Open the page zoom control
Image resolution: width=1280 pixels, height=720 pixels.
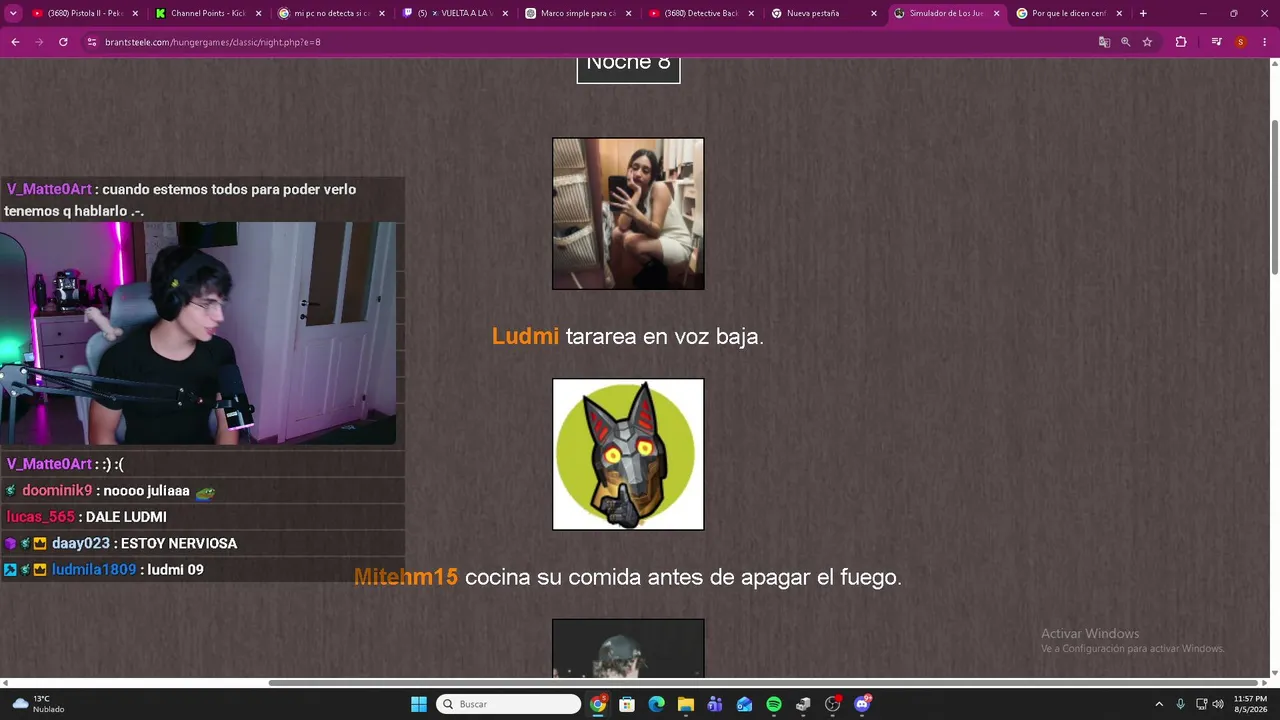(x=1126, y=42)
